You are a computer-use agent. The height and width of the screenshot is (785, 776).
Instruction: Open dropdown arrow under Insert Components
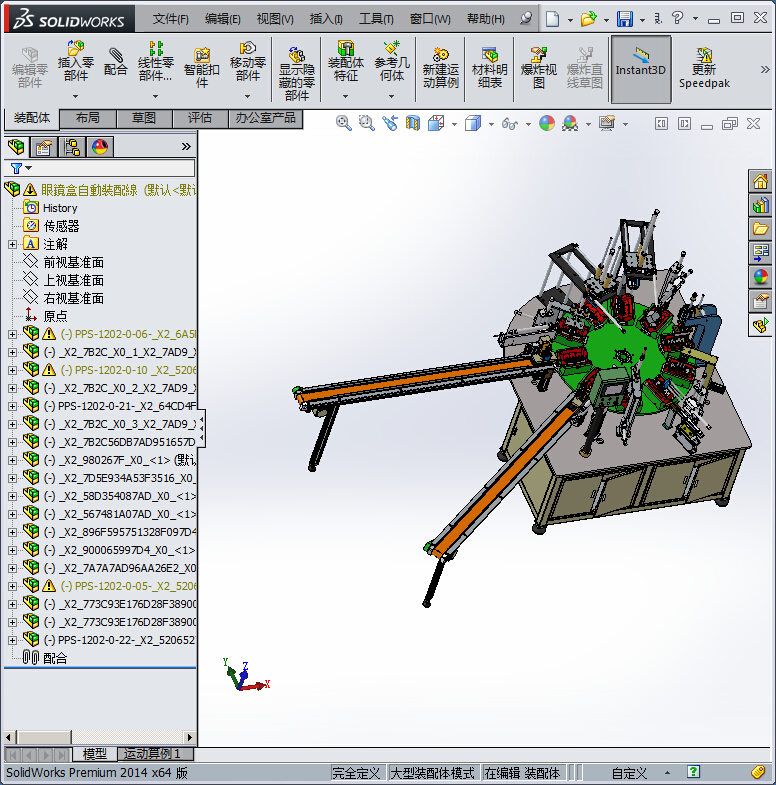pos(76,96)
